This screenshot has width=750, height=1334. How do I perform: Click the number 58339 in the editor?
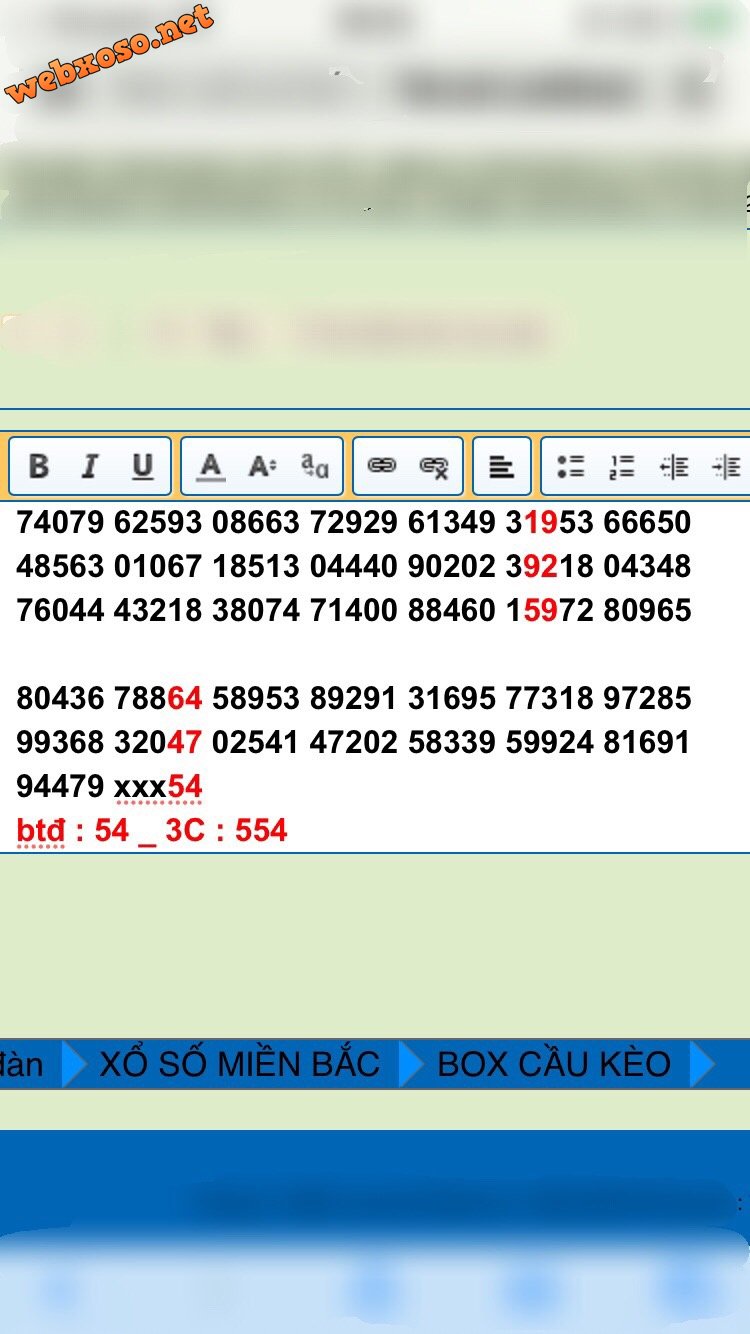[452, 742]
